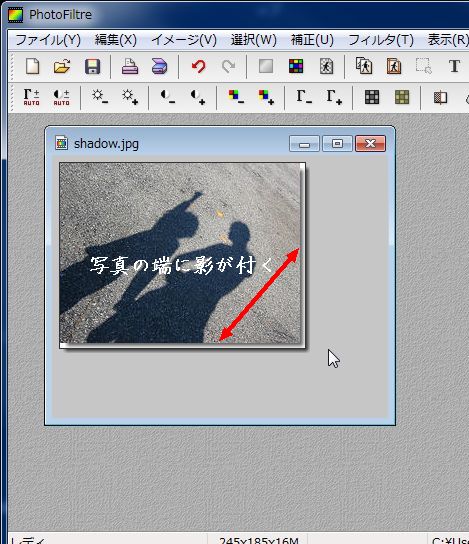Undo the last action with the red arrow
This screenshot has height=544, width=469.
(x=198, y=66)
